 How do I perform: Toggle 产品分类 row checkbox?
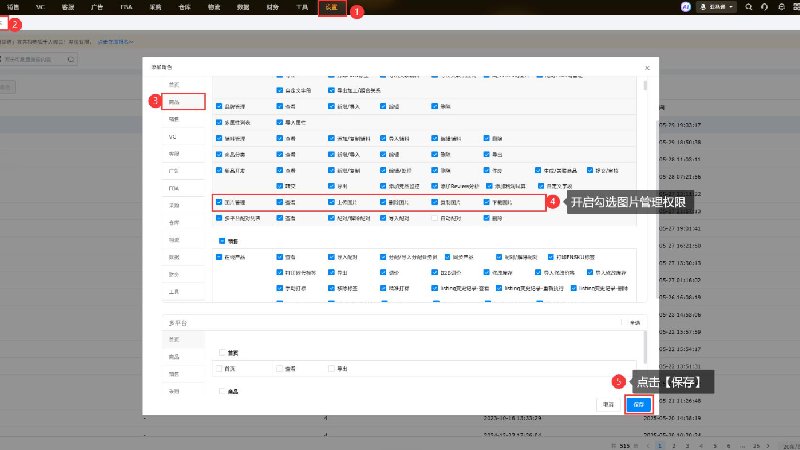[219, 154]
